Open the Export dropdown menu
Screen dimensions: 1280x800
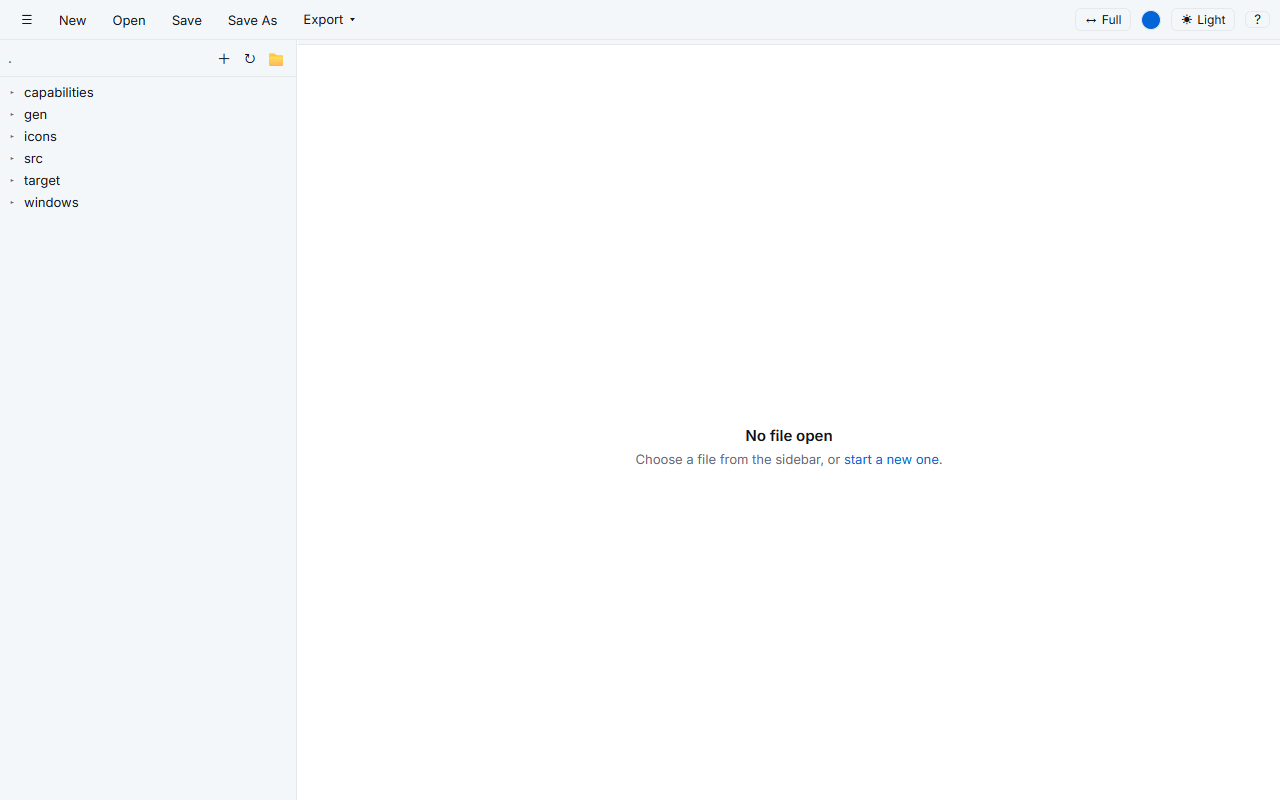pos(329,20)
